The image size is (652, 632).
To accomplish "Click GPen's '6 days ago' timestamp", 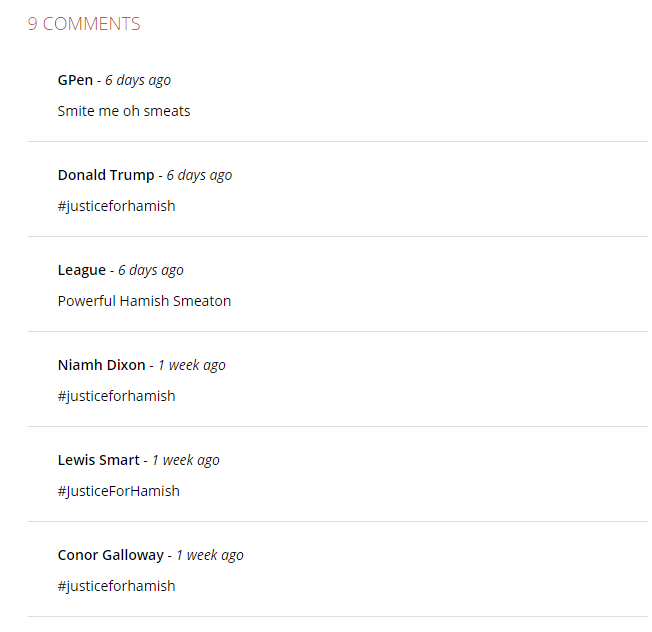I will pyautogui.click(x=138, y=80).
